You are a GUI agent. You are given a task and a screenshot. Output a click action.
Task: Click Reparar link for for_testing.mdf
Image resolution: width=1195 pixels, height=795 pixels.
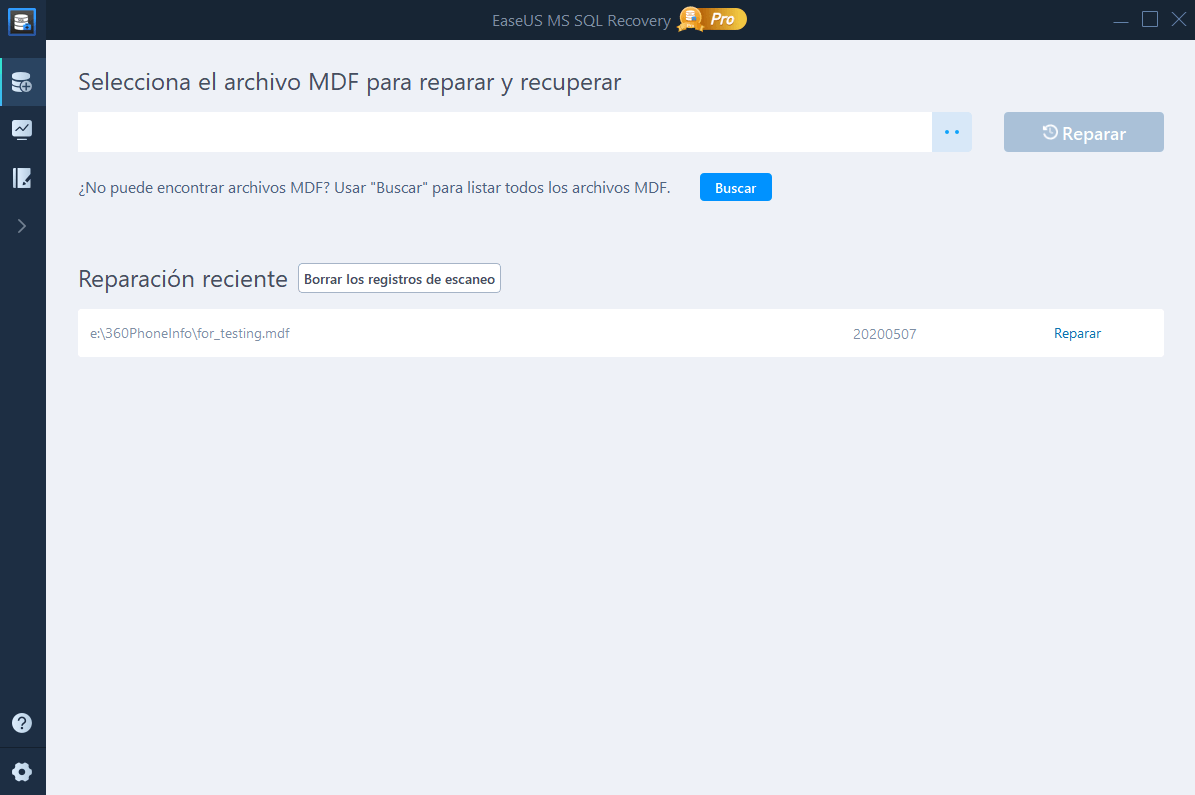click(1077, 333)
